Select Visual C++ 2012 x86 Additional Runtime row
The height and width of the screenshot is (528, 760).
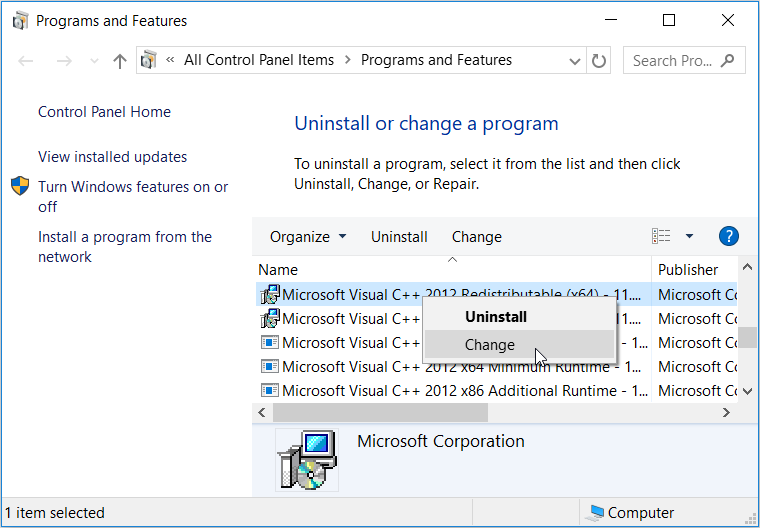click(x=450, y=391)
